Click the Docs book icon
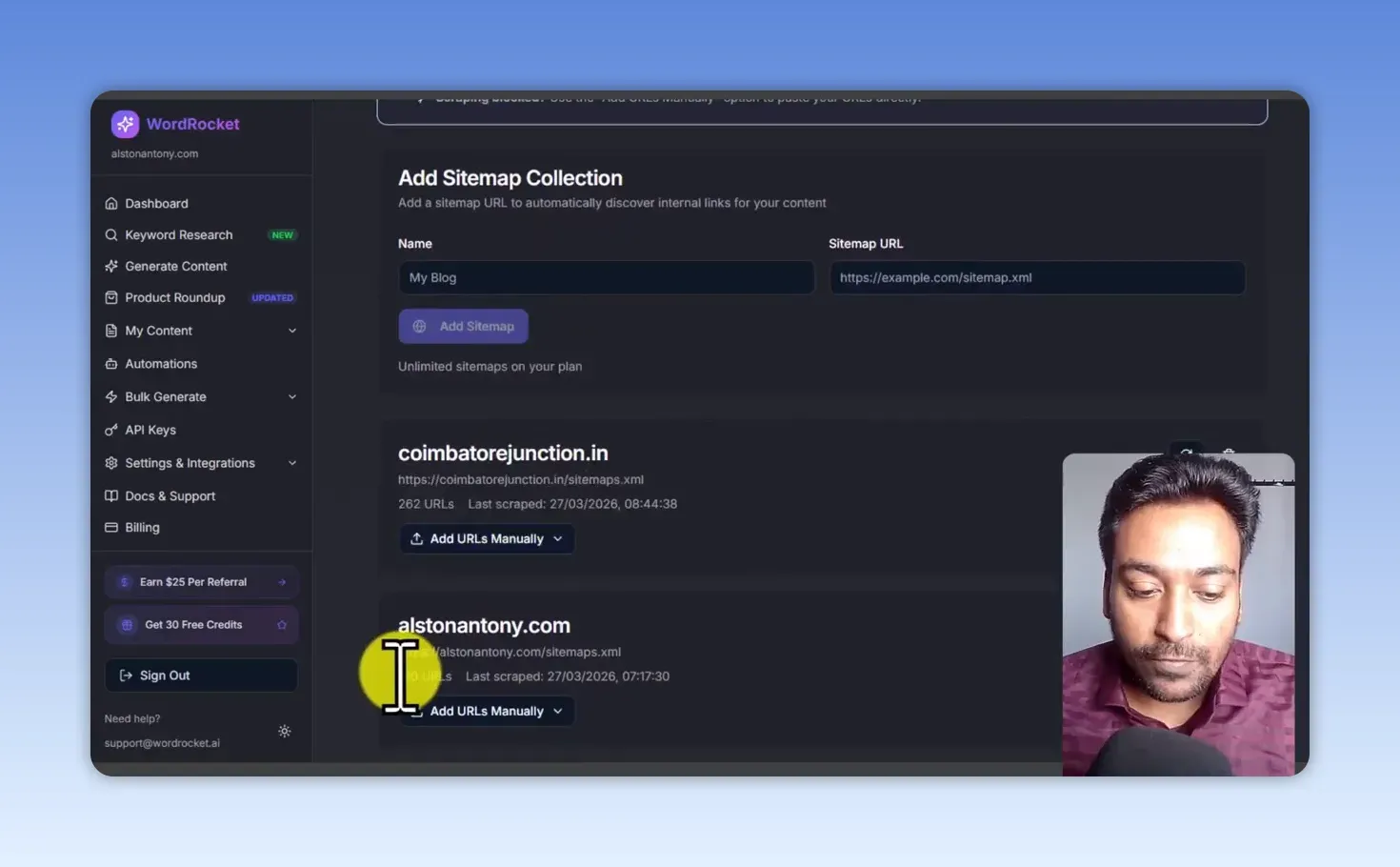The image size is (1400, 867). (x=111, y=495)
